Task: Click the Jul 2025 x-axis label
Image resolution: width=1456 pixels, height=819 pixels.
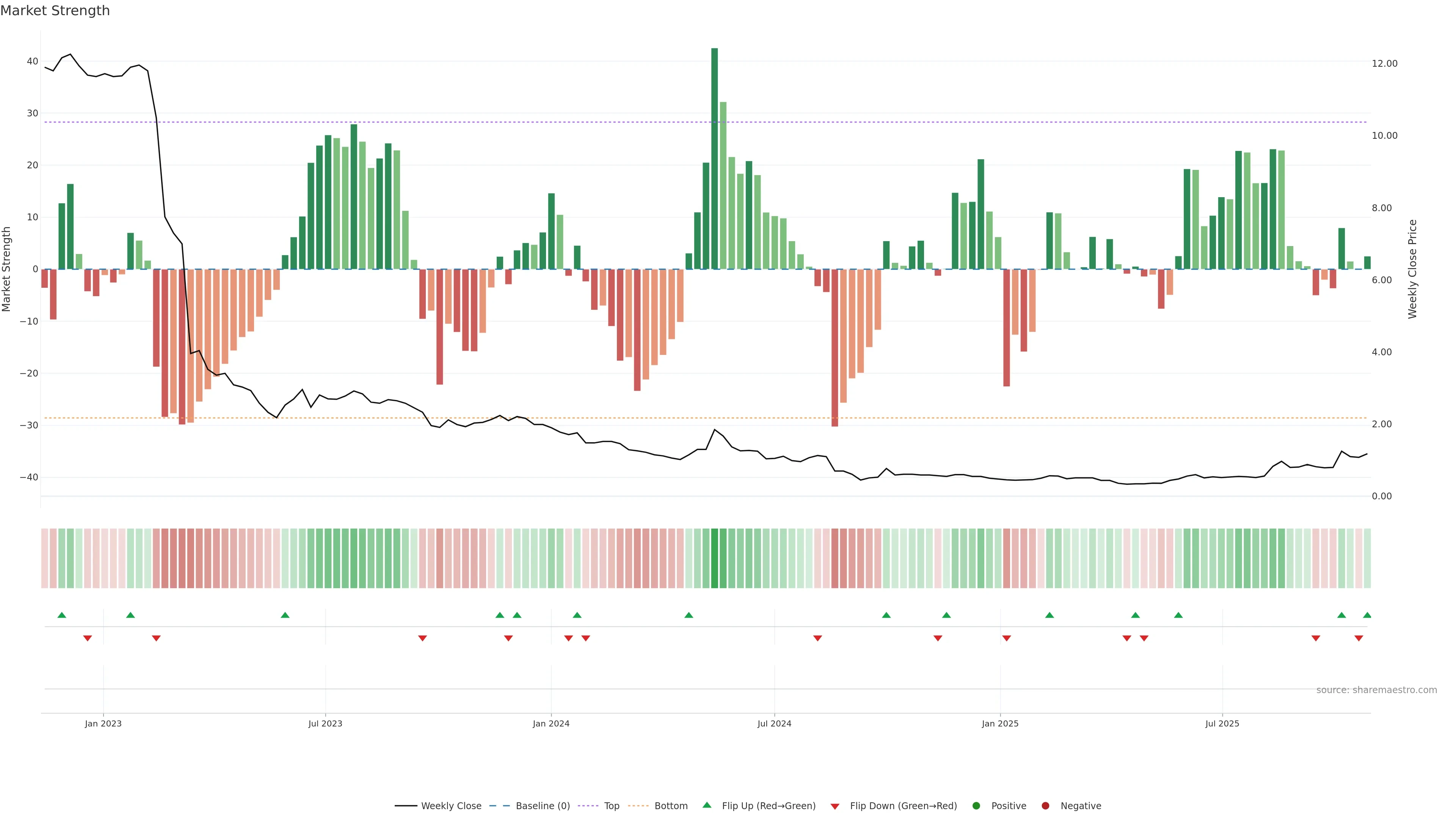Action: pyautogui.click(x=1222, y=723)
